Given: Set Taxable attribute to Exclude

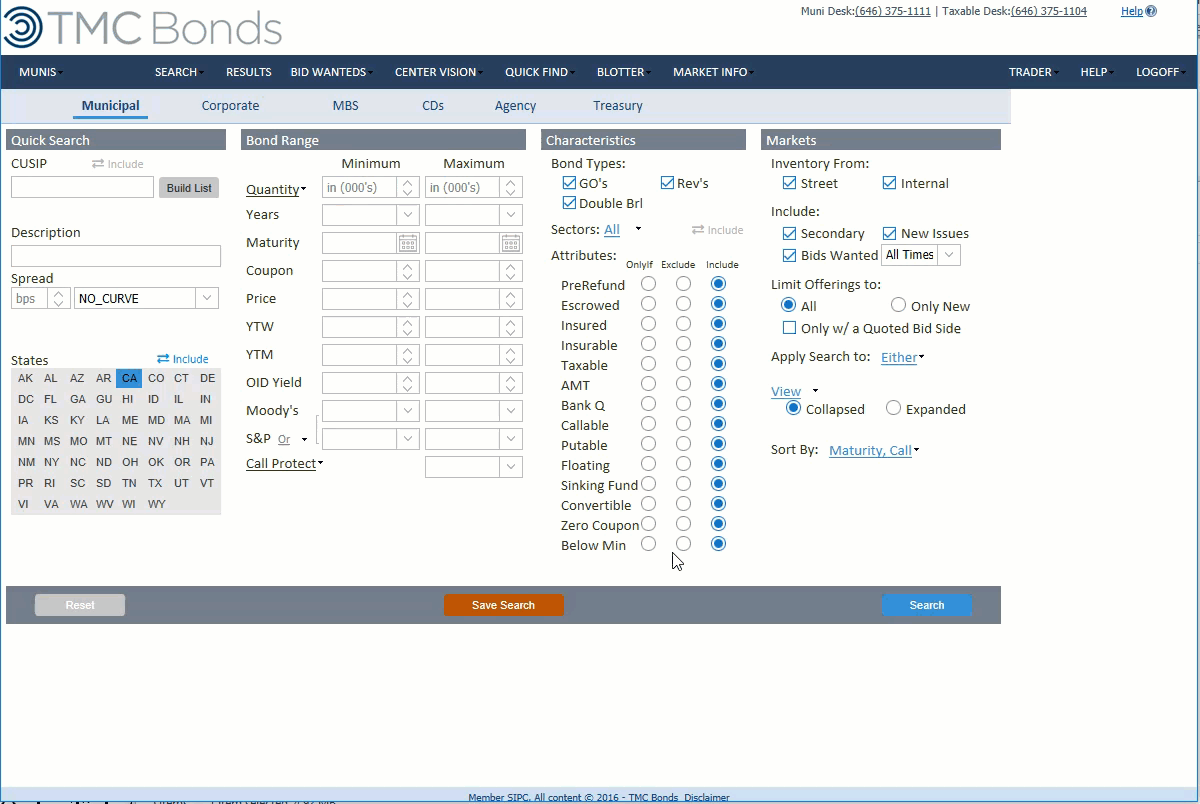Looking at the screenshot, I should (683, 364).
